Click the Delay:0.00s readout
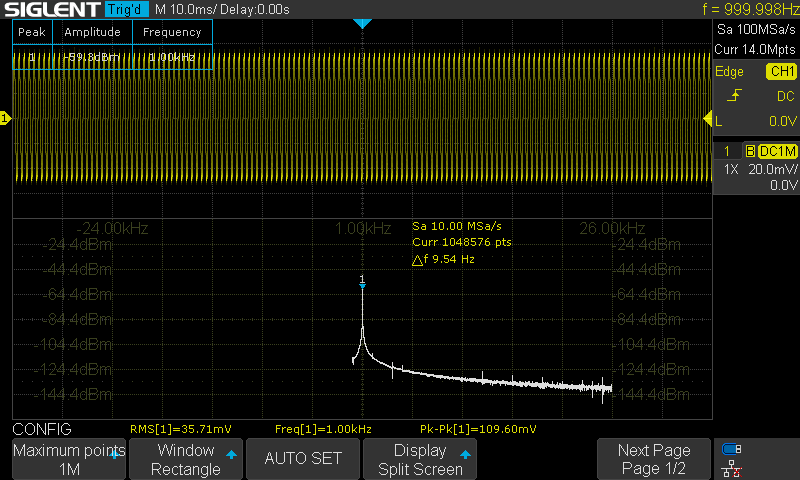The width and height of the screenshot is (800, 480). click(255, 9)
